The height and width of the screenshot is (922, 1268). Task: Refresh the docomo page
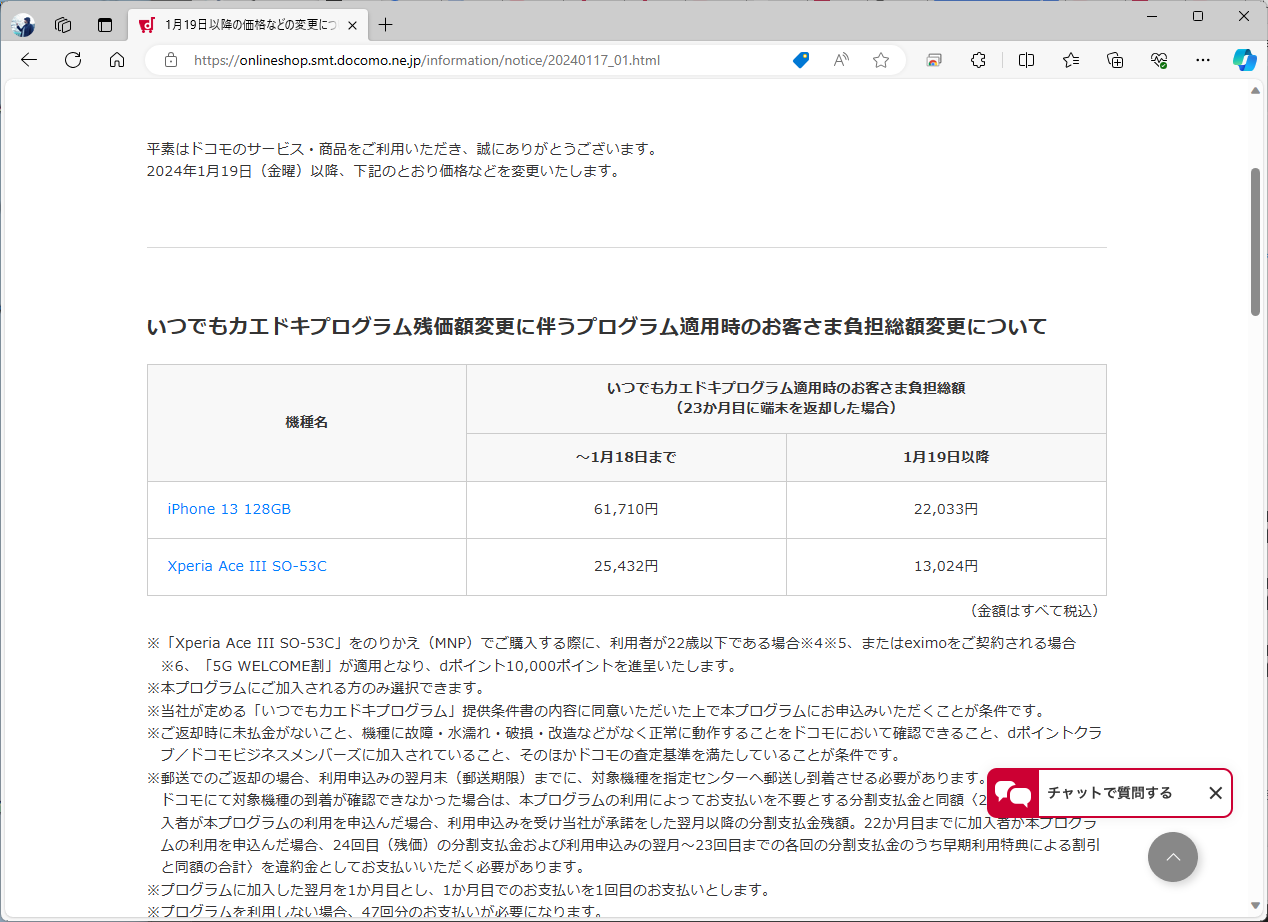tap(72, 60)
